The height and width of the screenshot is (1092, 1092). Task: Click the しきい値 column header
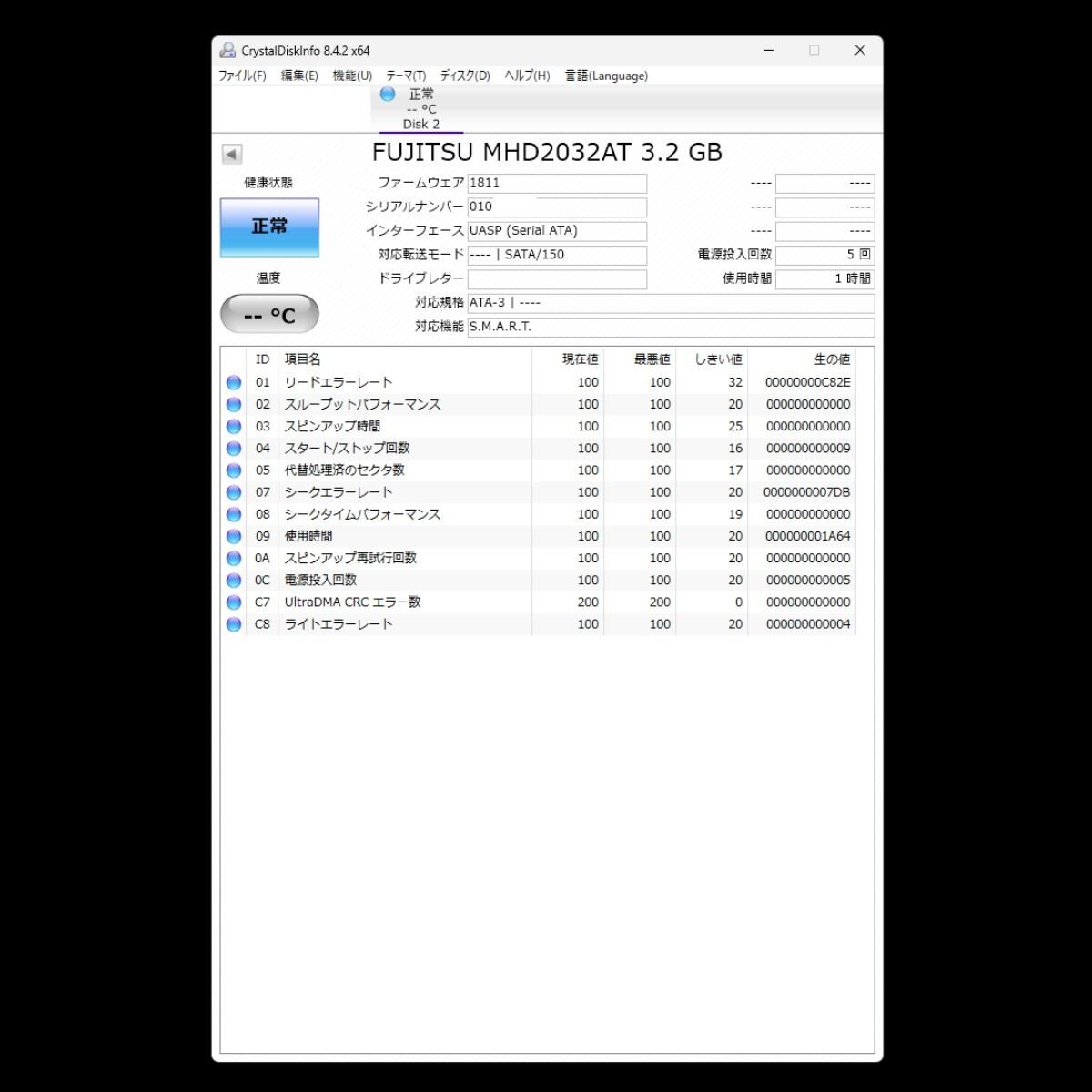[x=712, y=359]
